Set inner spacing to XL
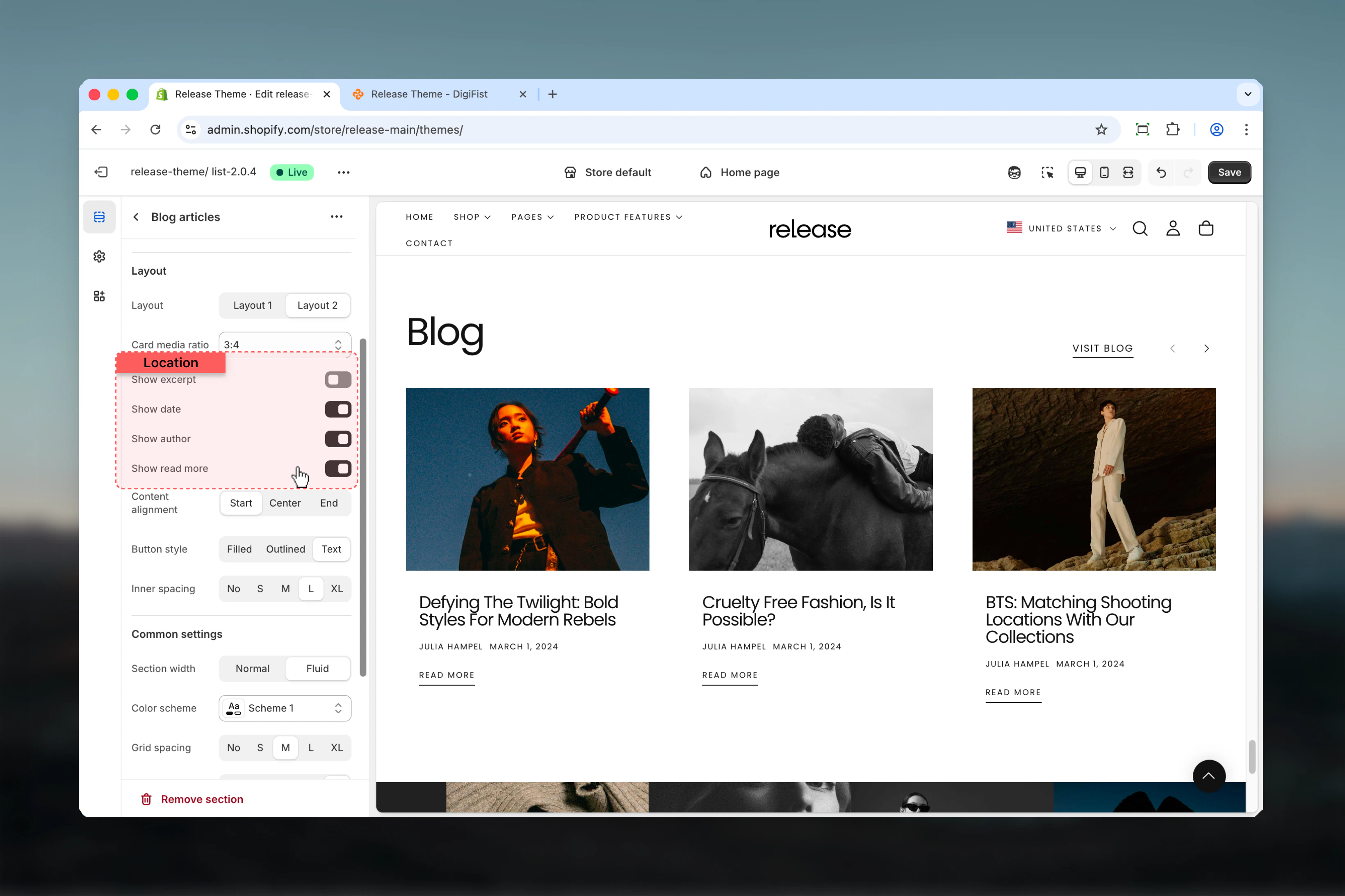 (x=337, y=589)
